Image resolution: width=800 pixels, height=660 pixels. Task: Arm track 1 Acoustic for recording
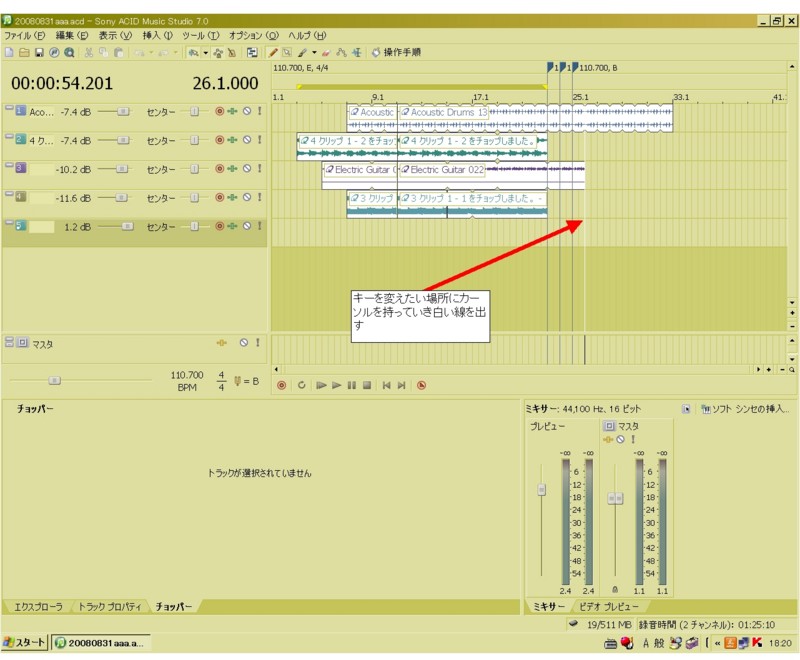tap(219, 111)
